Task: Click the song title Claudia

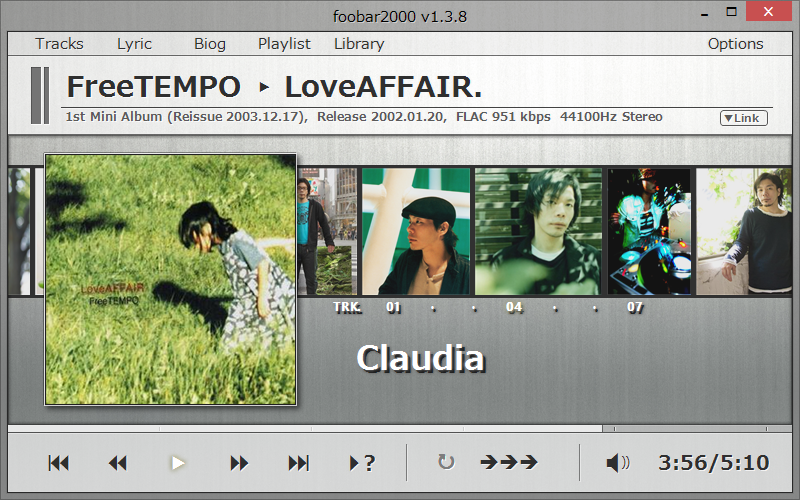Action: pos(420,358)
